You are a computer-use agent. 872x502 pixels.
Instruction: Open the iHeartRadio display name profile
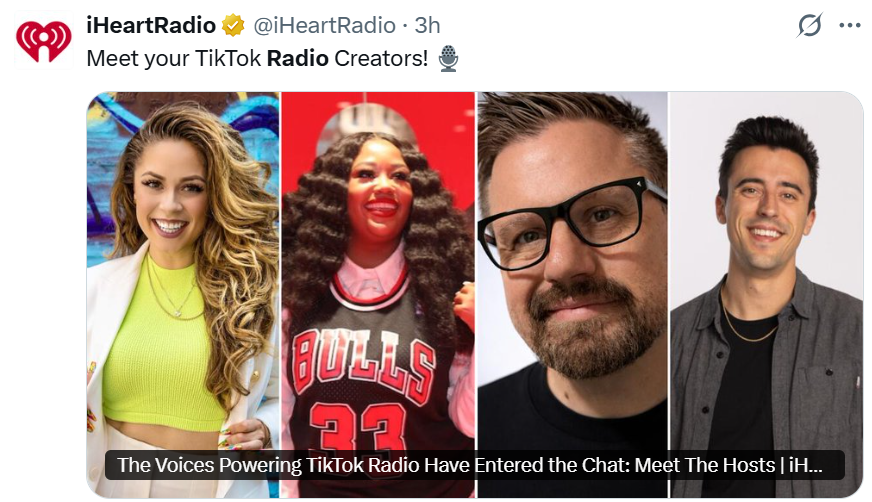click(x=151, y=26)
